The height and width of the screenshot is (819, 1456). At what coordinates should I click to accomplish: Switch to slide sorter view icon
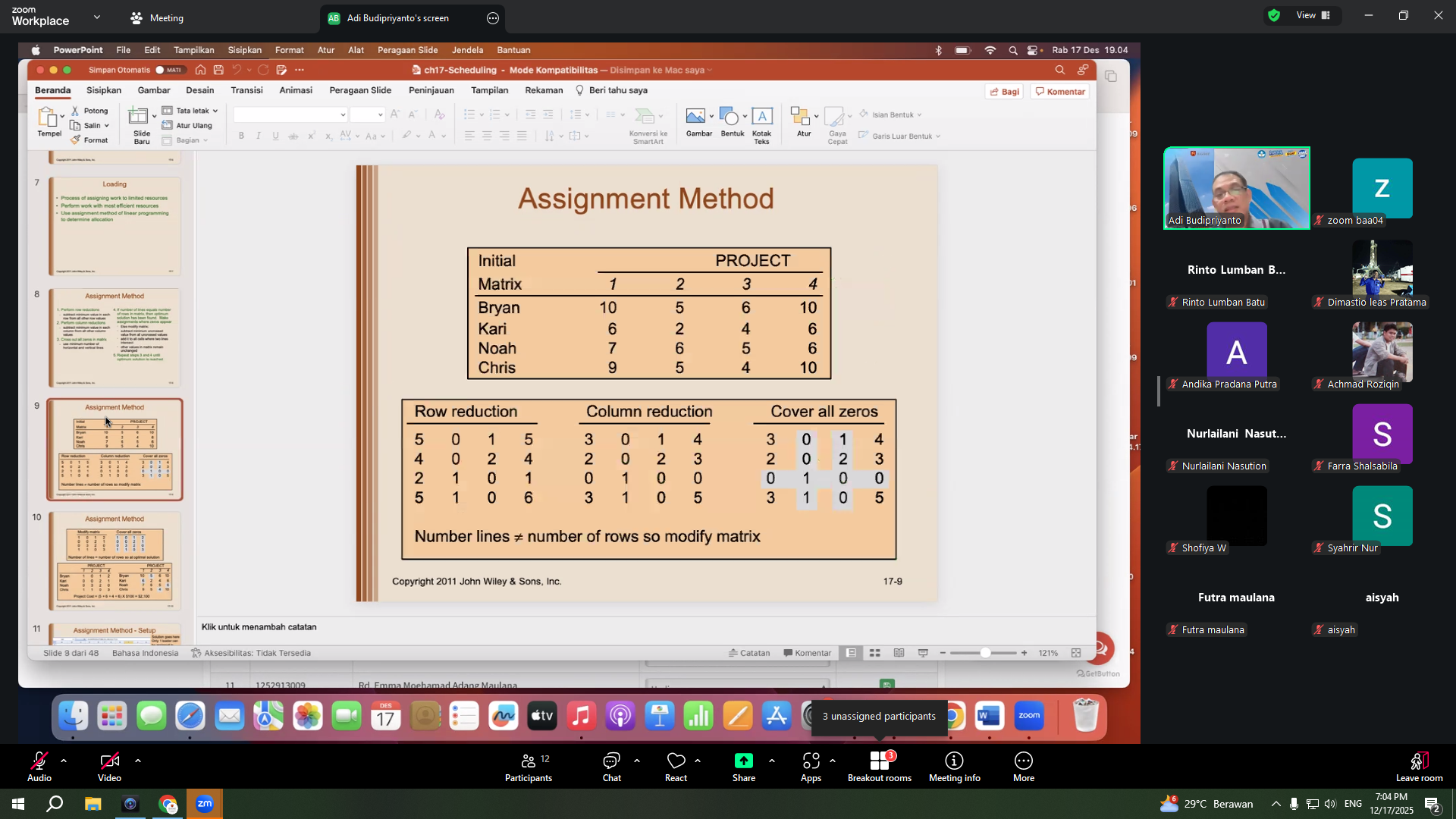874,653
